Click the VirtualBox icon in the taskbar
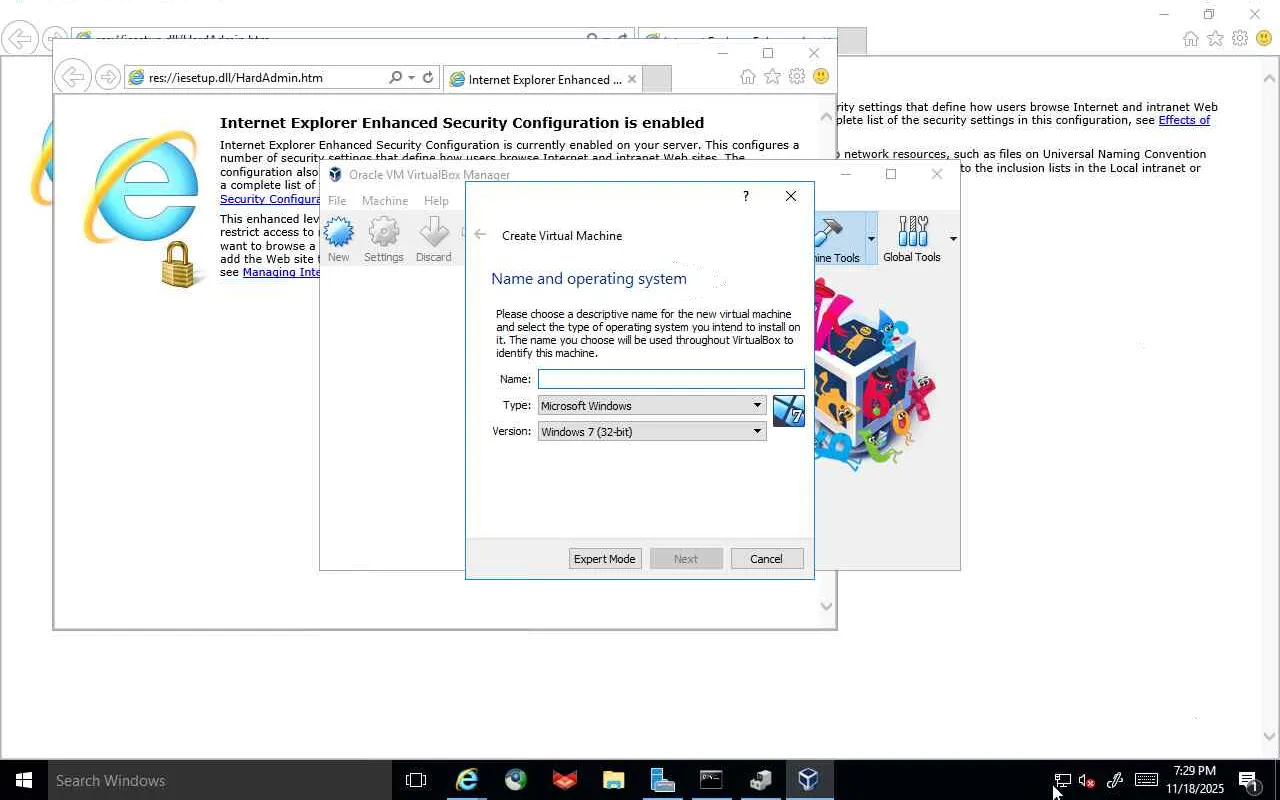 [809, 780]
